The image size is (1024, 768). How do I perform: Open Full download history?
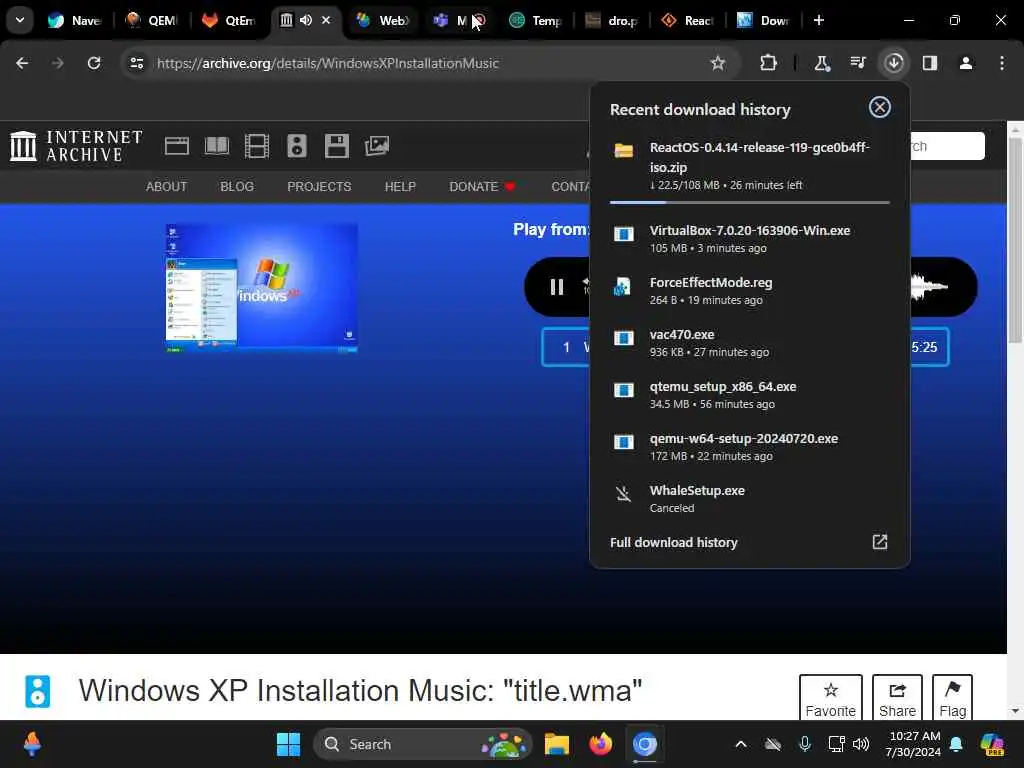673,542
